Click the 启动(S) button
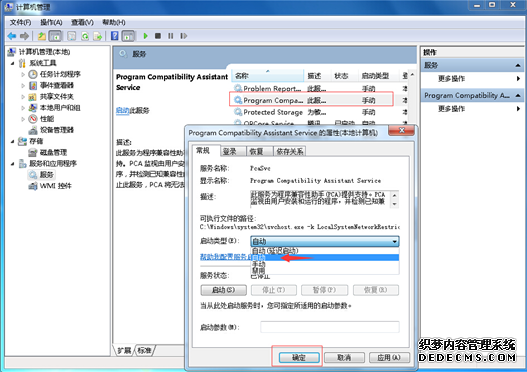This screenshot has width=527, height=372. click(224, 290)
